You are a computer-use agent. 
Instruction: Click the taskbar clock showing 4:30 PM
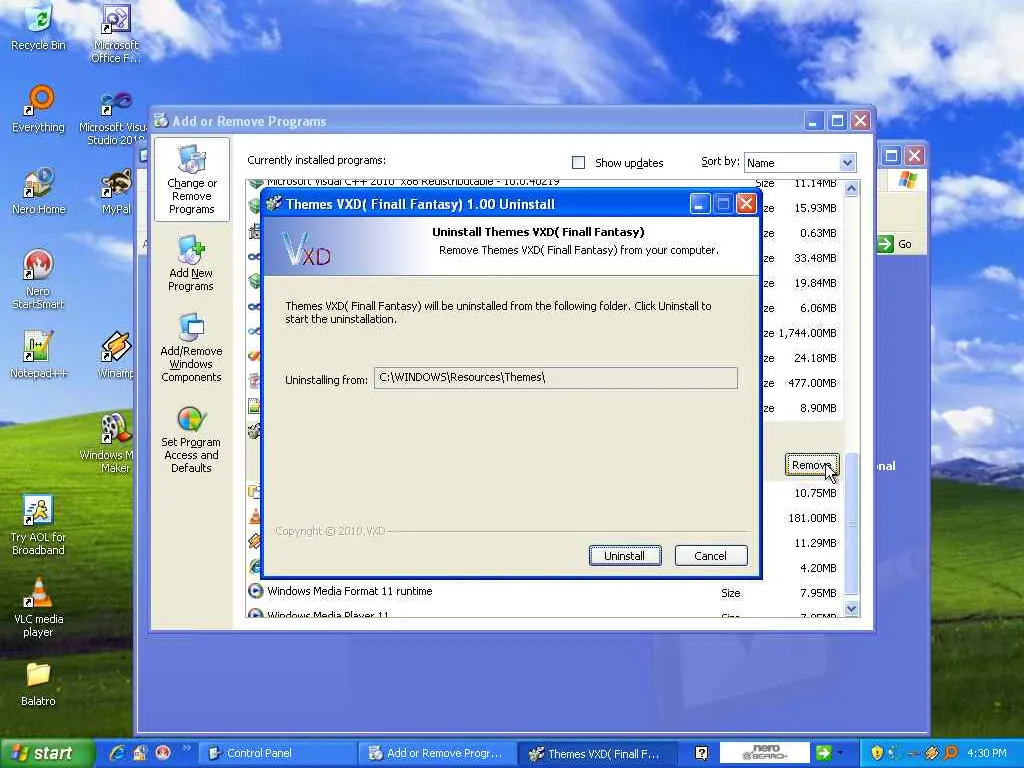click(986, 753)
